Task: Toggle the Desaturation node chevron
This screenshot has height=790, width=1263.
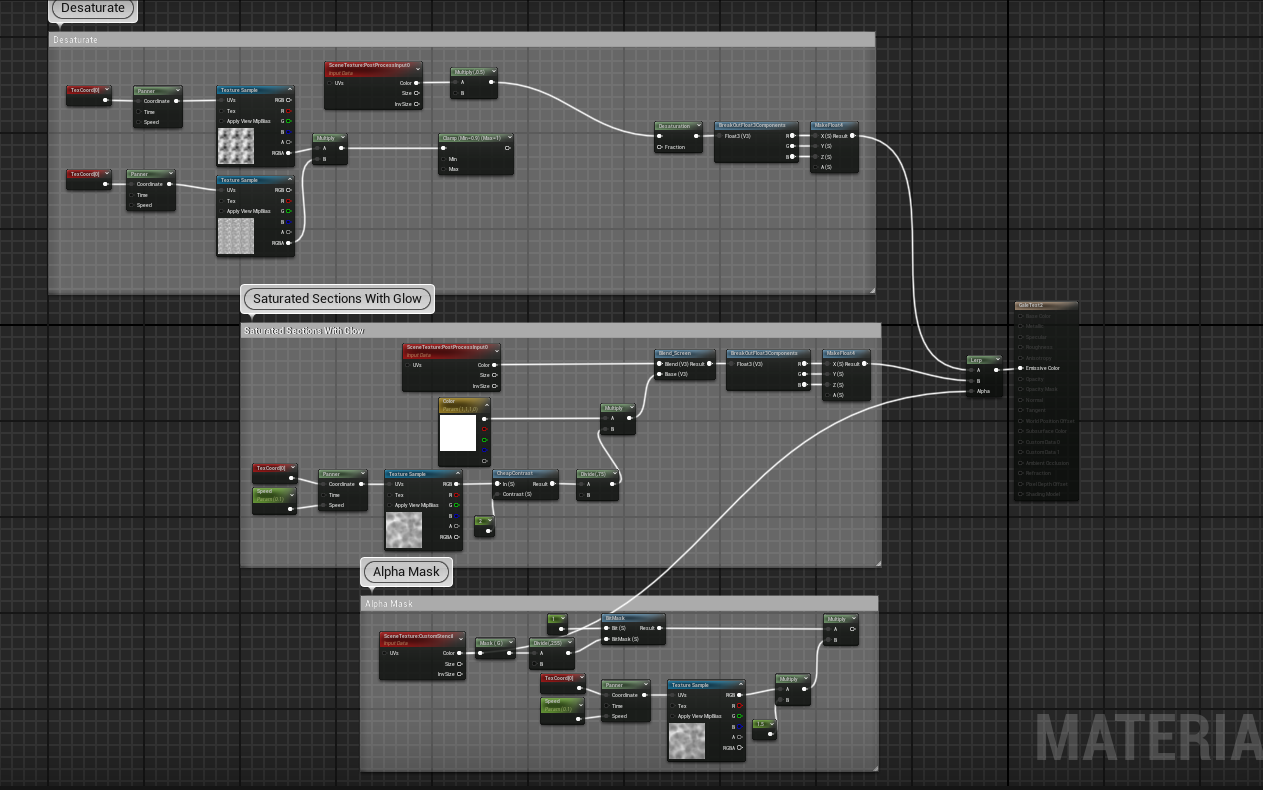Action: (700, 126)
